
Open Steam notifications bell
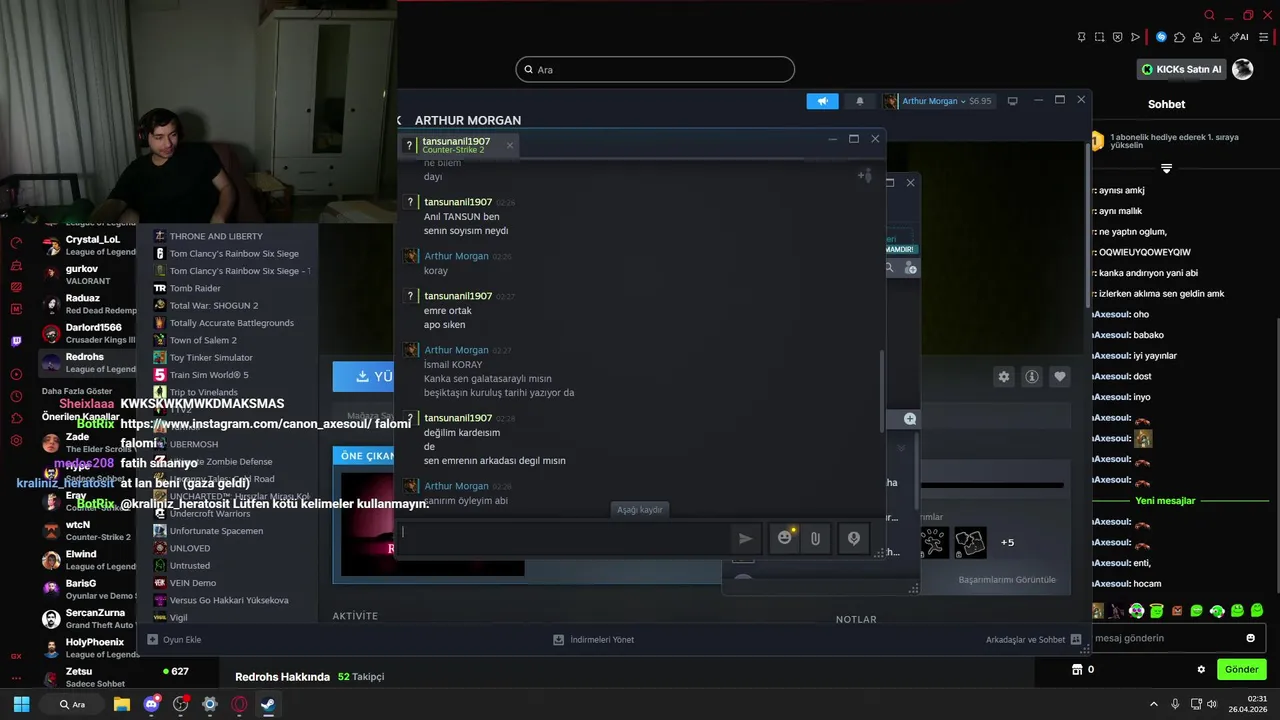click(859, 101)
